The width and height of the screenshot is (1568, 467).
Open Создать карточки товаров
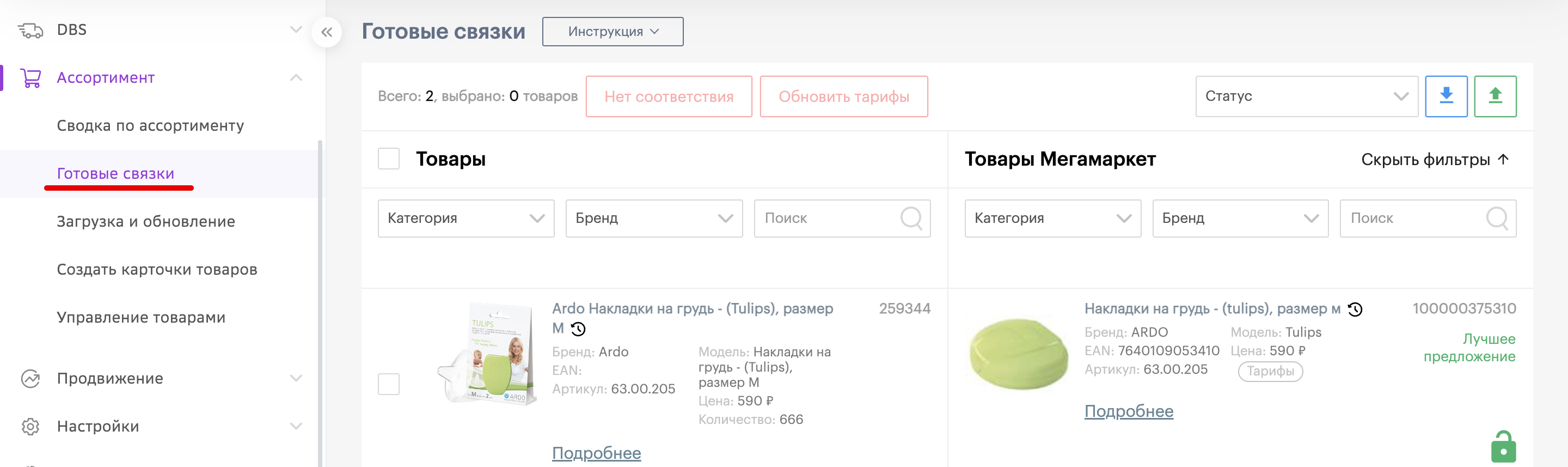coord(157,270)
